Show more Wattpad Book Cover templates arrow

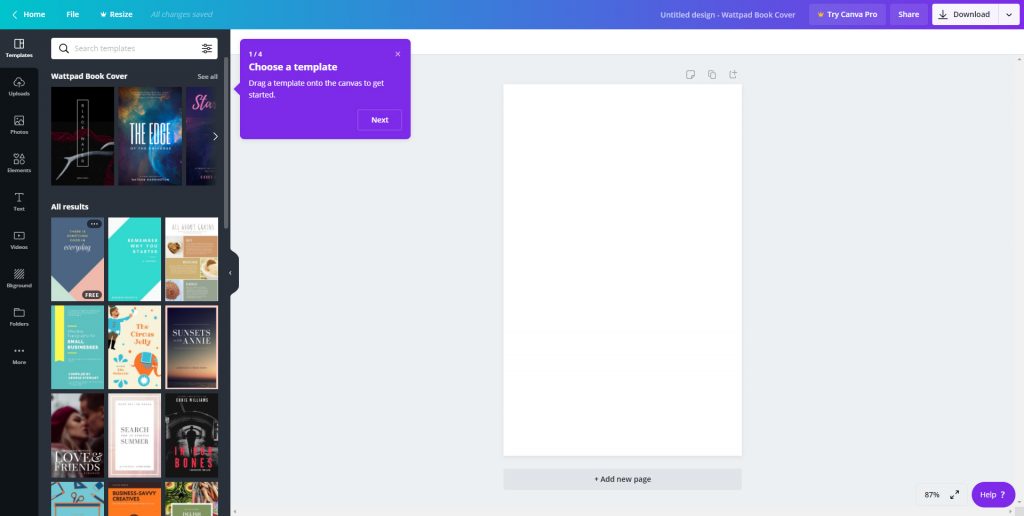coord(214,136)
